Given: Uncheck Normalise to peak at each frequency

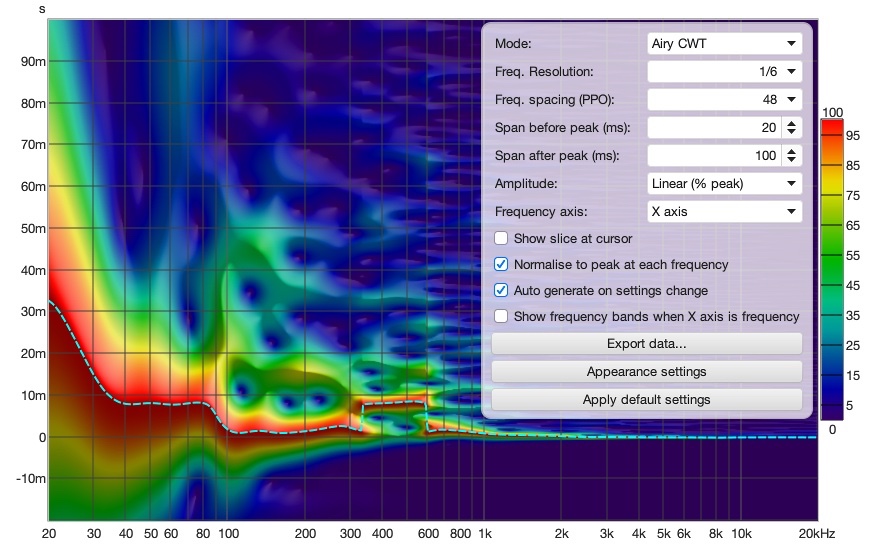Looking at the screenshot, I should pos(501,264).
